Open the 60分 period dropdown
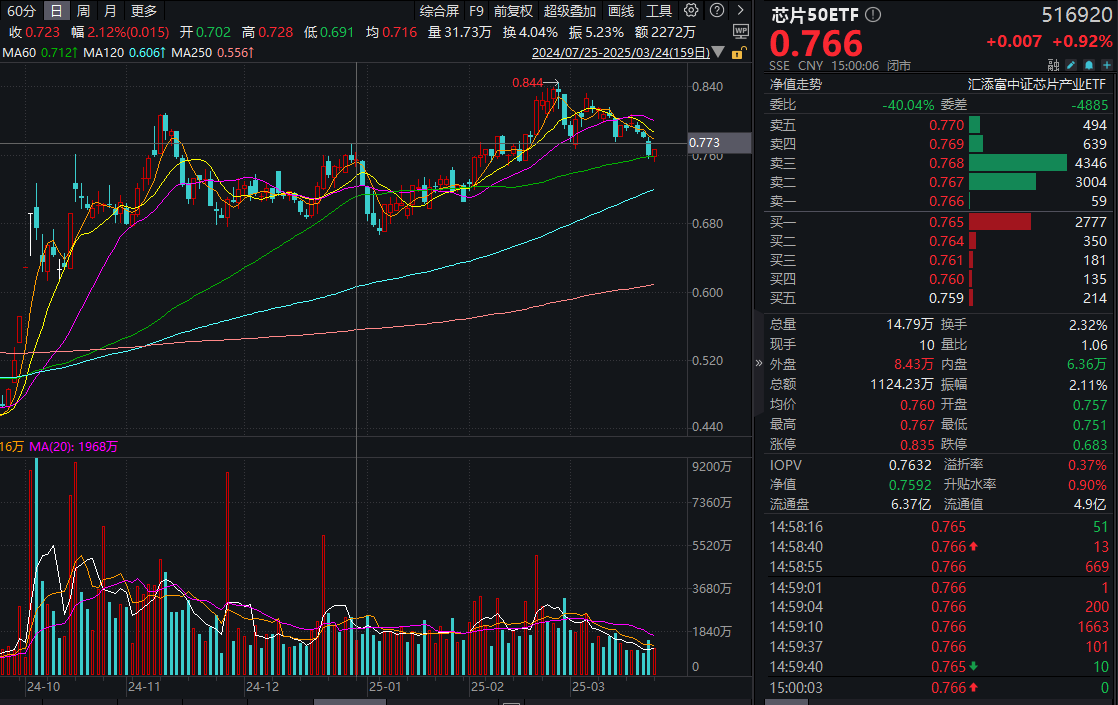This screenshot has height=705, width=1118. [22, 10]
